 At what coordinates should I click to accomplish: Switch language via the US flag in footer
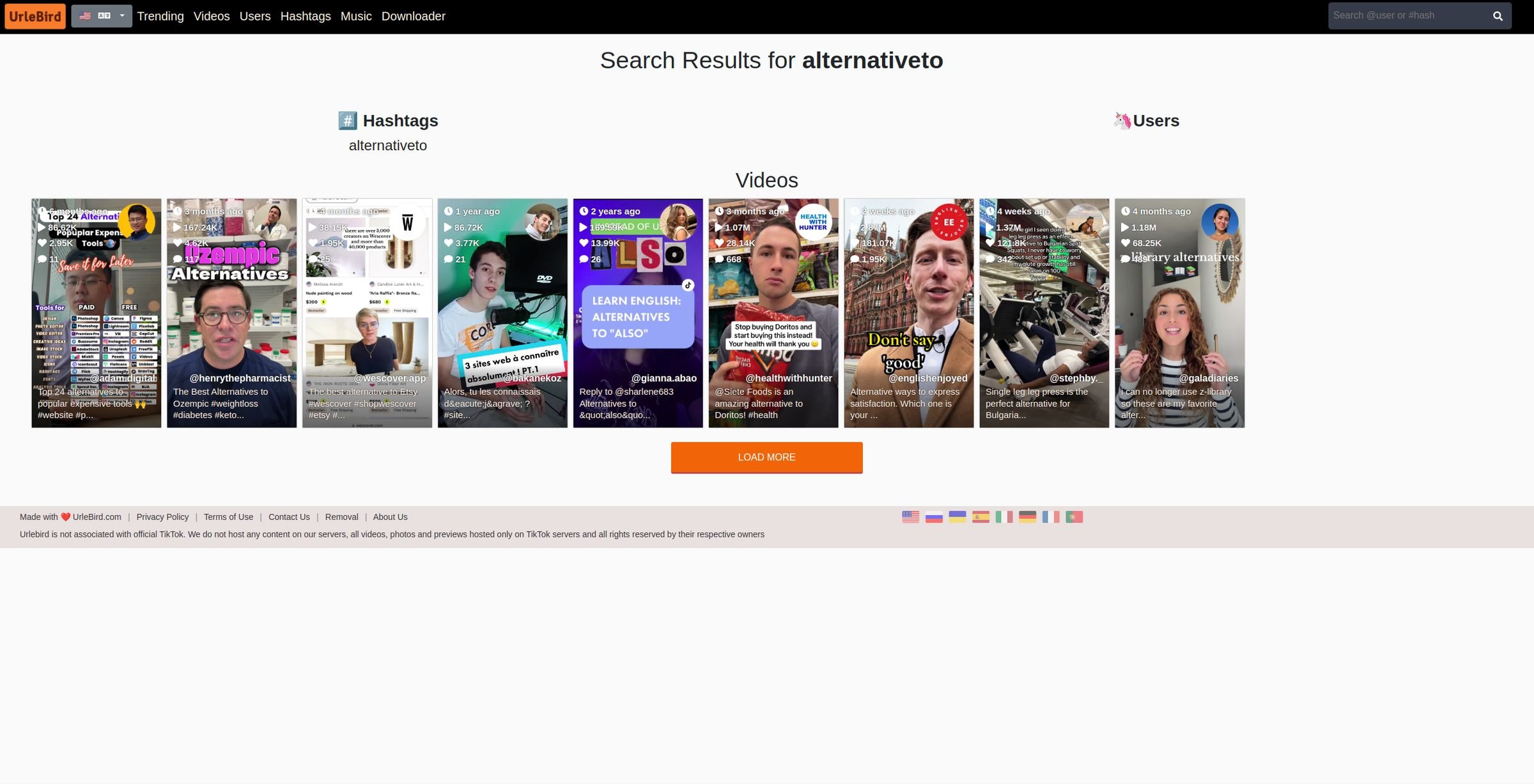pos(911,516)
